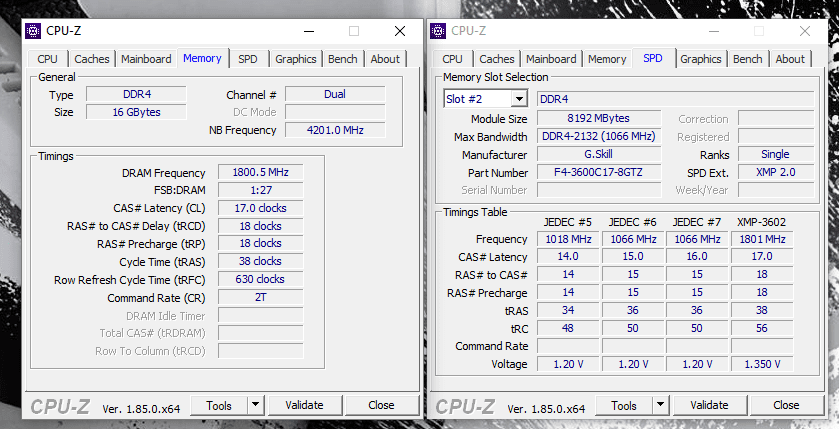
Task: Click tRAS value 38 clocks
Action: click(261, 261)
